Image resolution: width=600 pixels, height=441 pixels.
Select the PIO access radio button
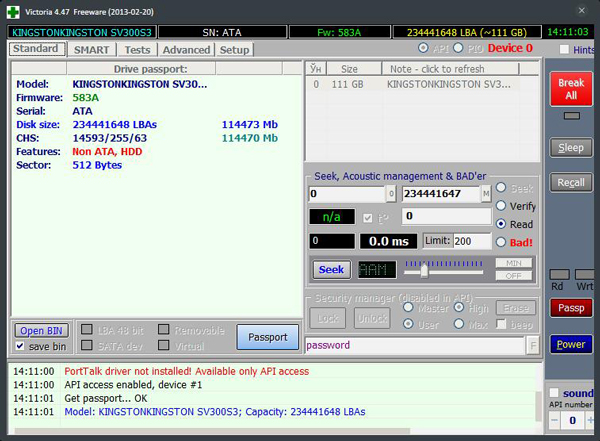458,48
